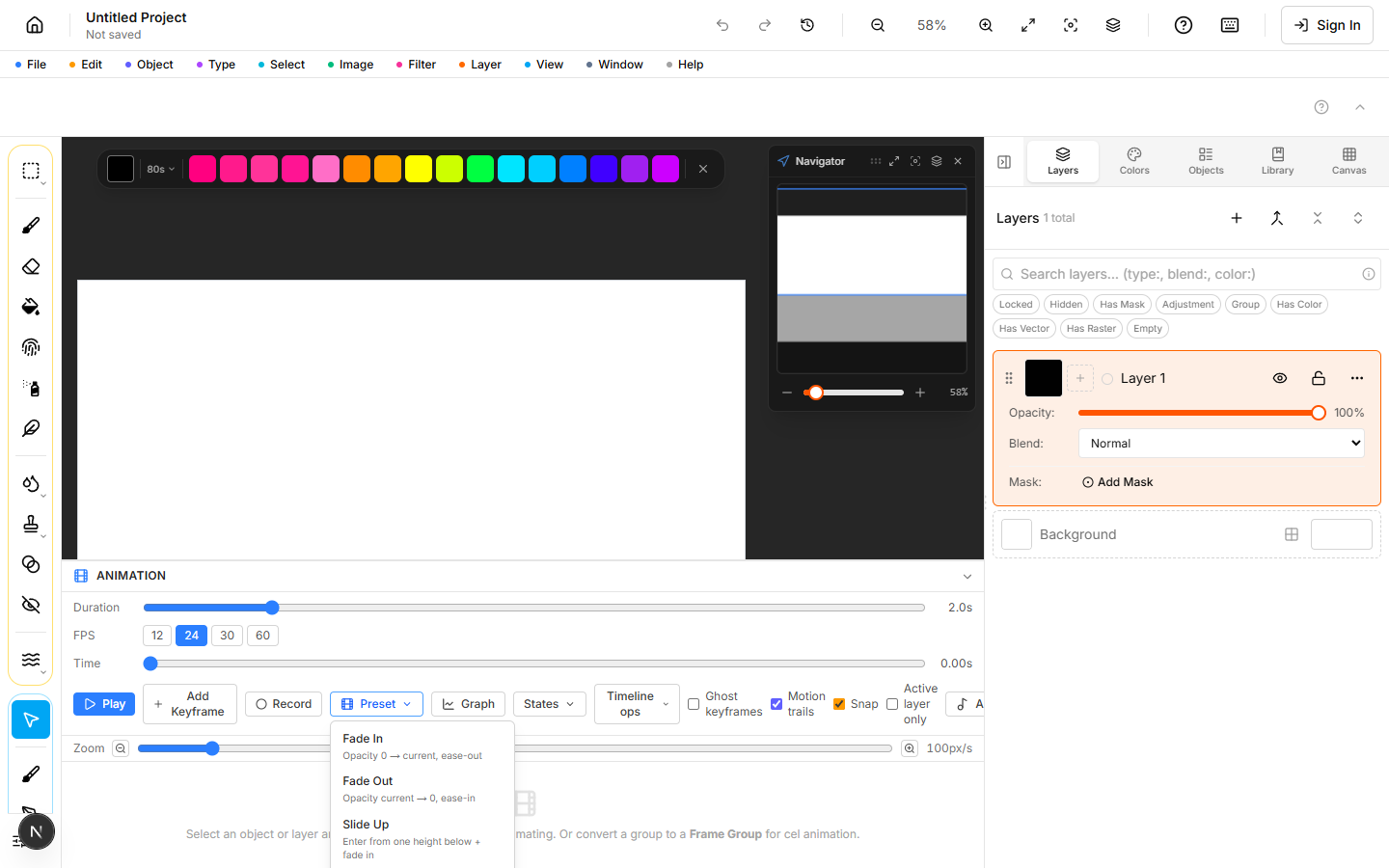Open the Layer menu

[479, 65]
